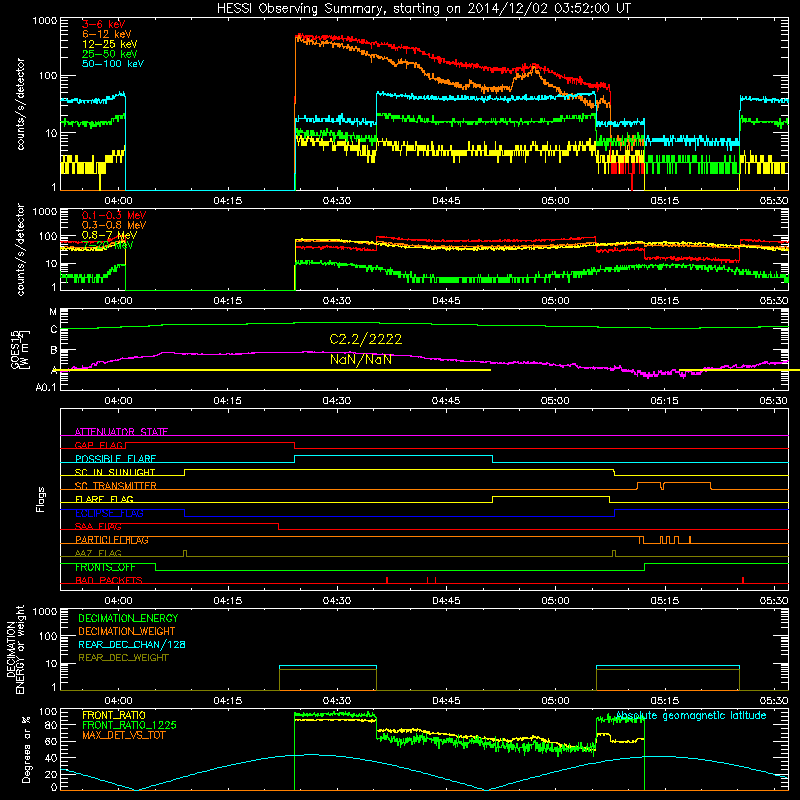800x800 pixels.
Task: Click the MAX_DET_VS_TOT legend label
Action: (124, 735)
